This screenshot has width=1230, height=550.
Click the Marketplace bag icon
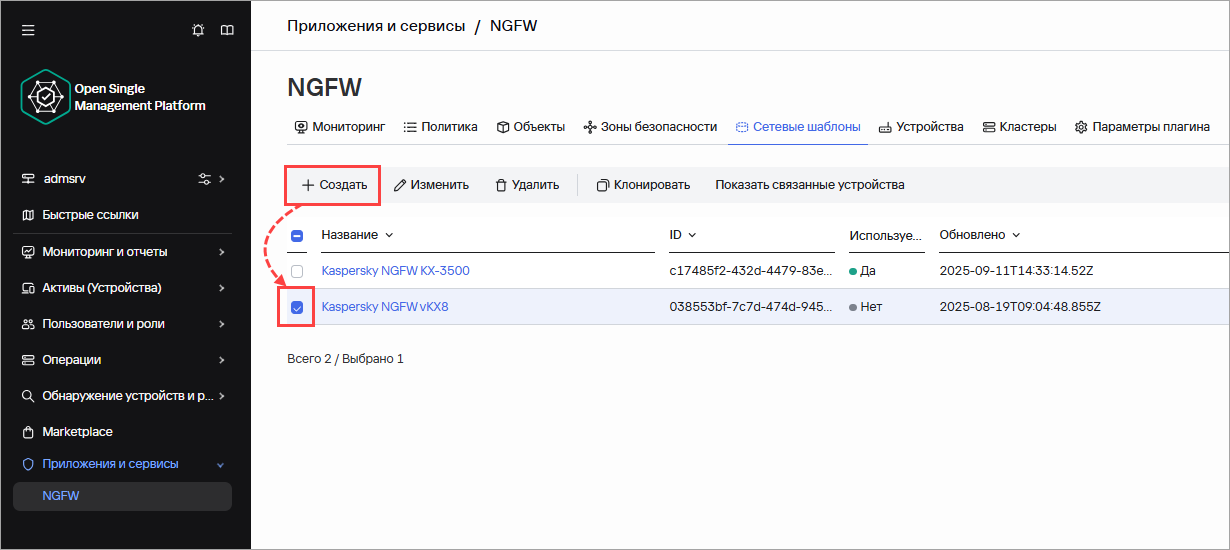[28, 432]
